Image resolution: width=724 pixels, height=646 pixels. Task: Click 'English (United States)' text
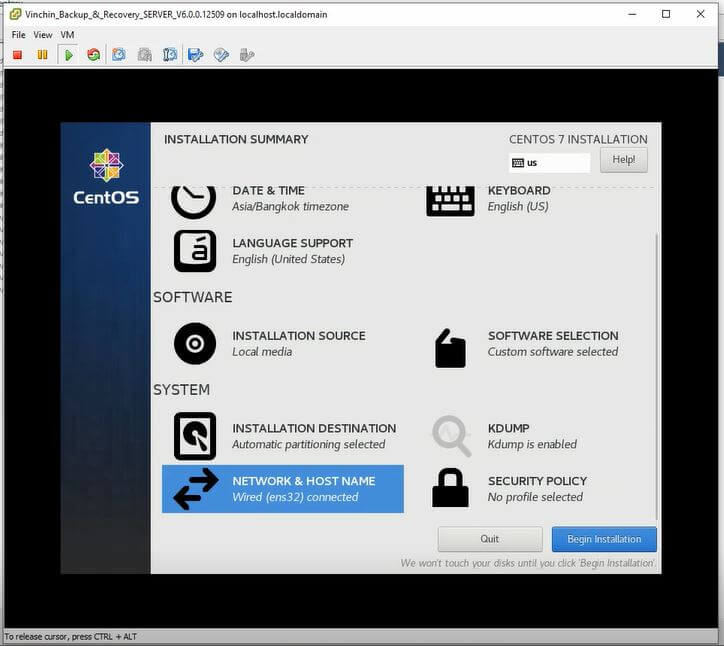[x=289, y=259]
